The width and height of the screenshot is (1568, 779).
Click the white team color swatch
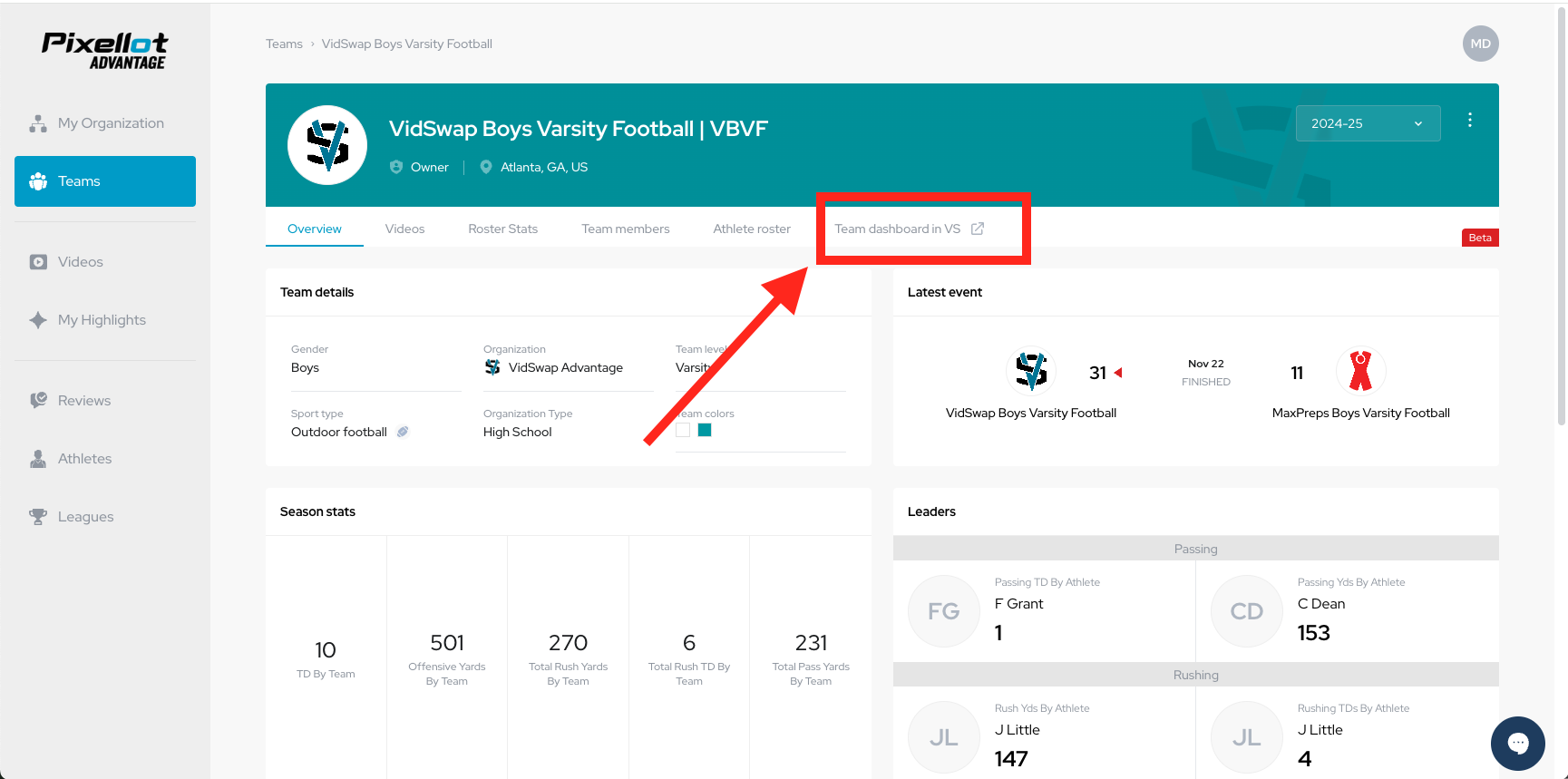(x=683, y=430)
